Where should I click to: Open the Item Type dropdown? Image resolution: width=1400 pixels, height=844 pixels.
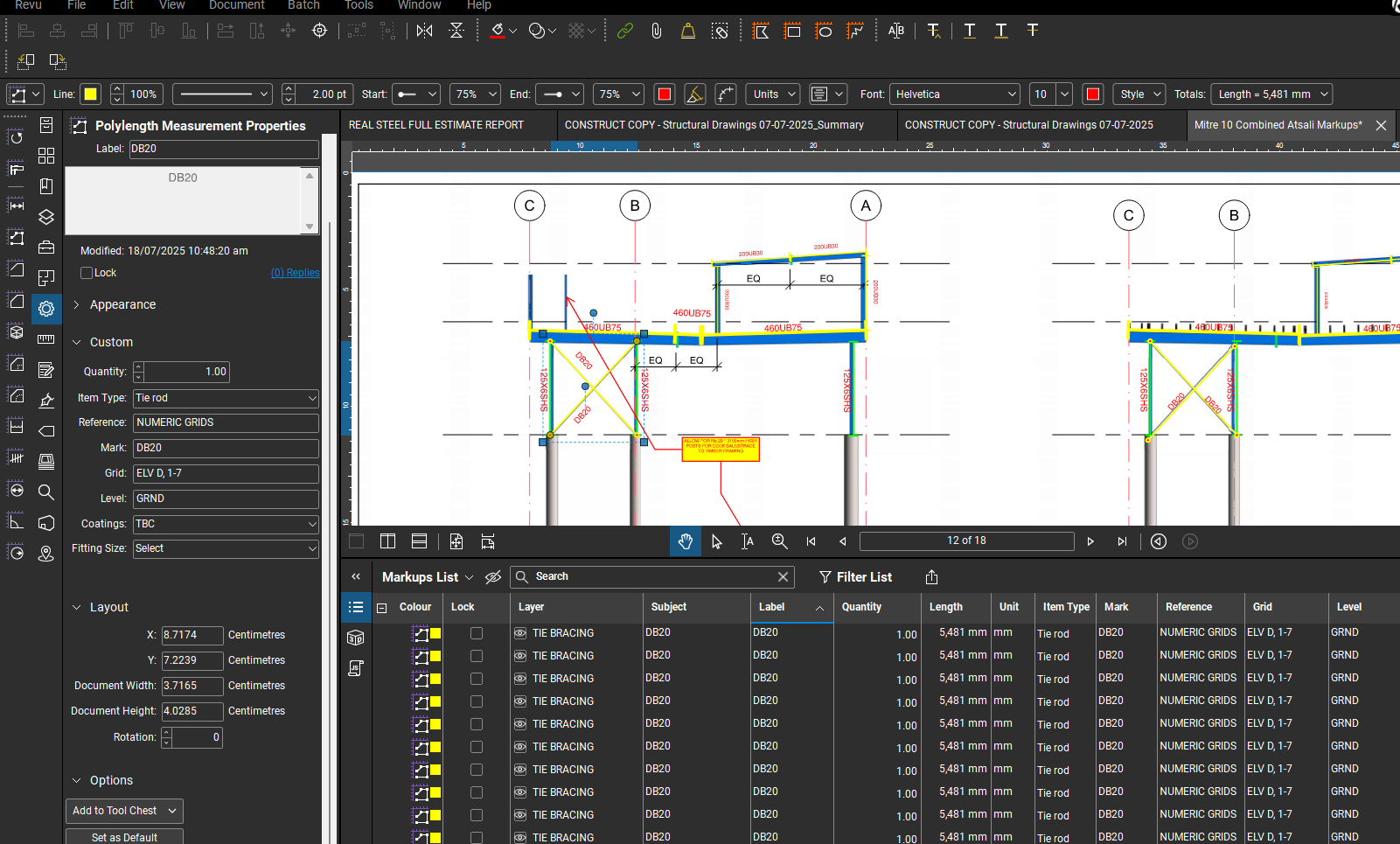pos(226,398)
